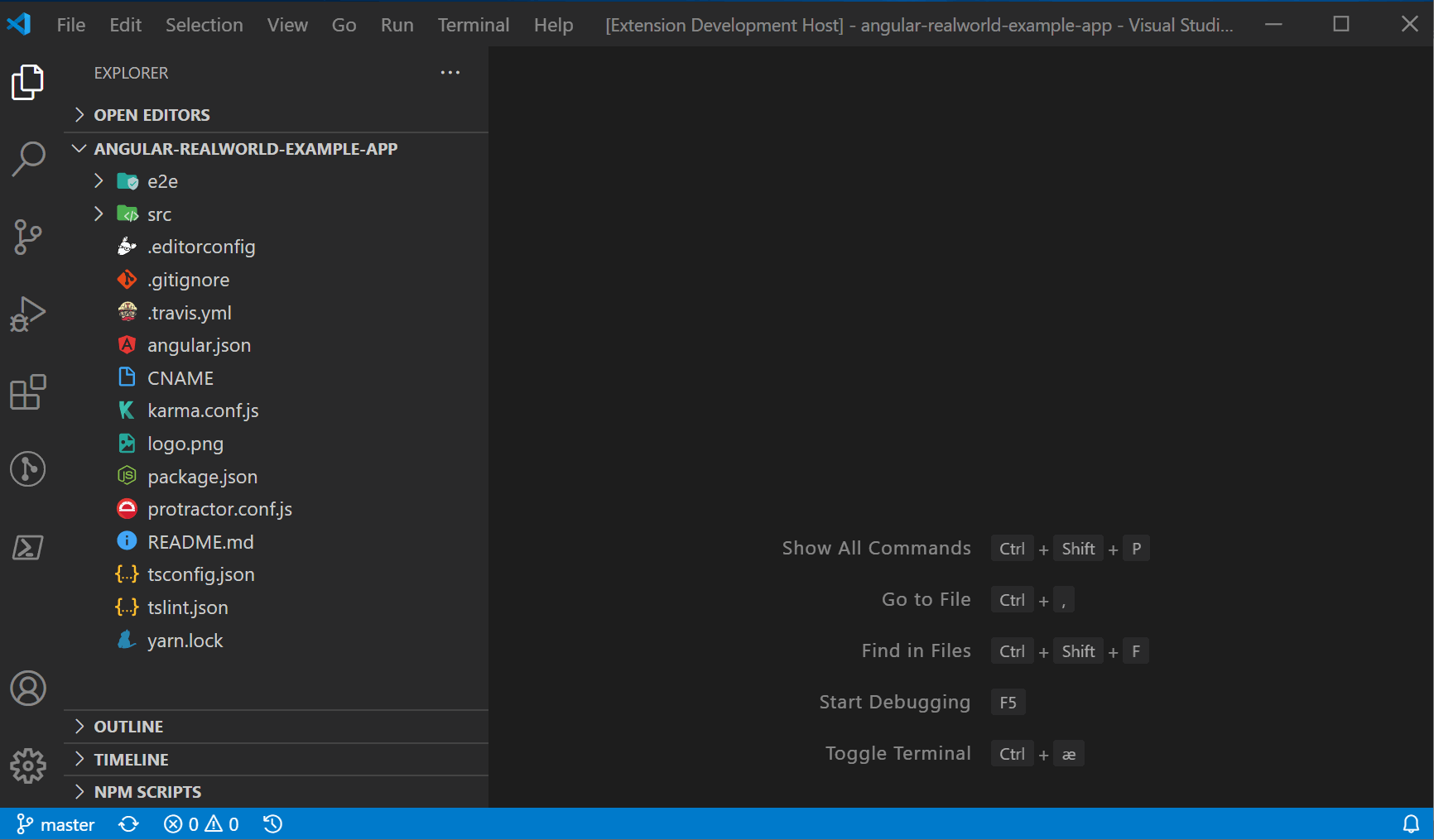1434x840 pixels.
Task: Click the EXPLORER panel title
Action: [x=131, y=73]
